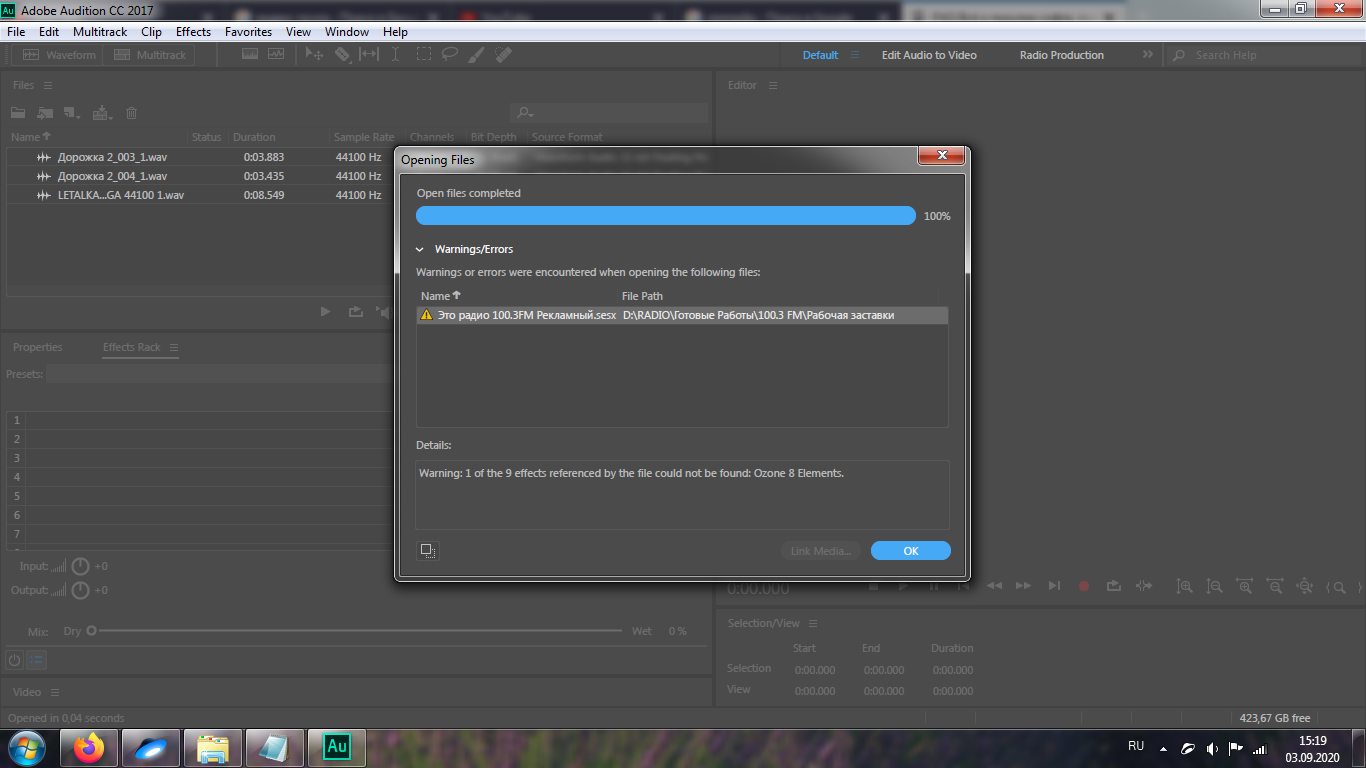The width and height of the screenshot is (1366, 768).
Task: Select the Time Selection tool
Action: 396,55
